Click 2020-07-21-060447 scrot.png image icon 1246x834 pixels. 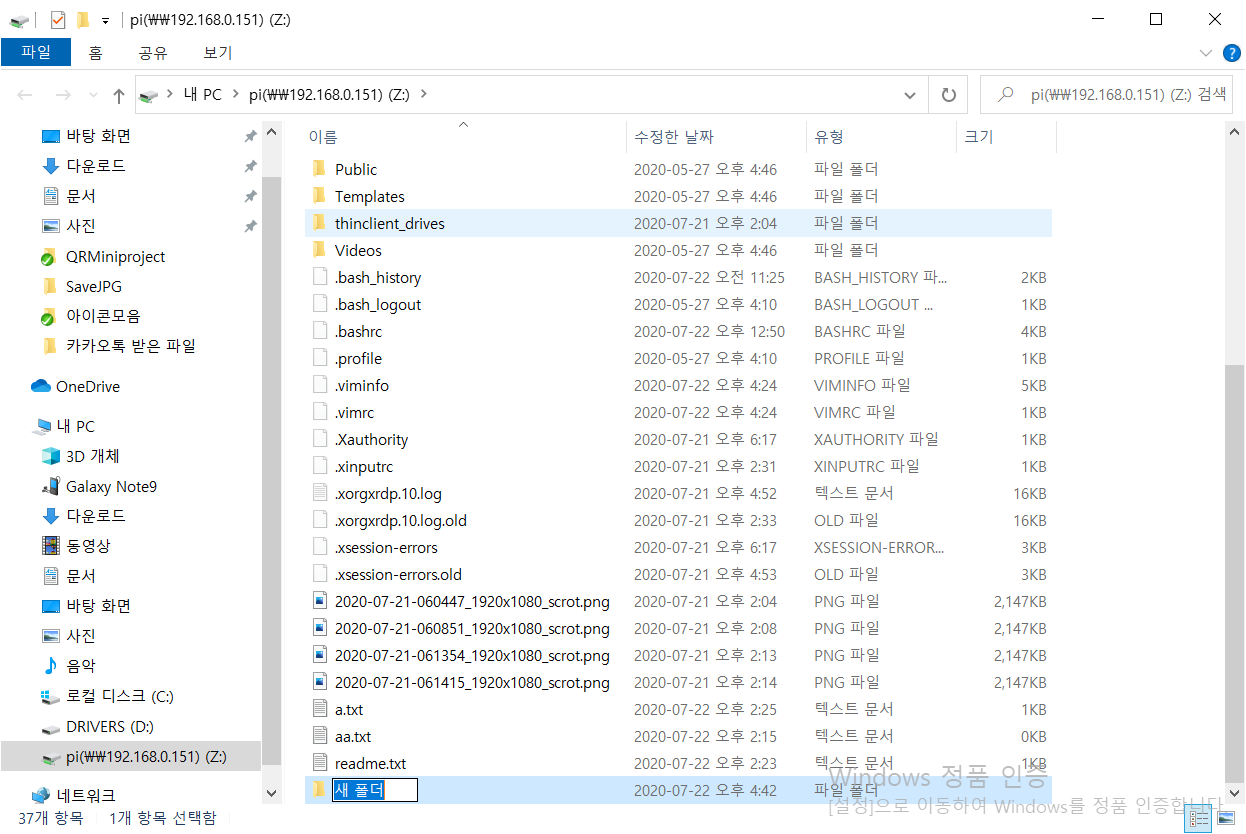click(x=319, y=601)
